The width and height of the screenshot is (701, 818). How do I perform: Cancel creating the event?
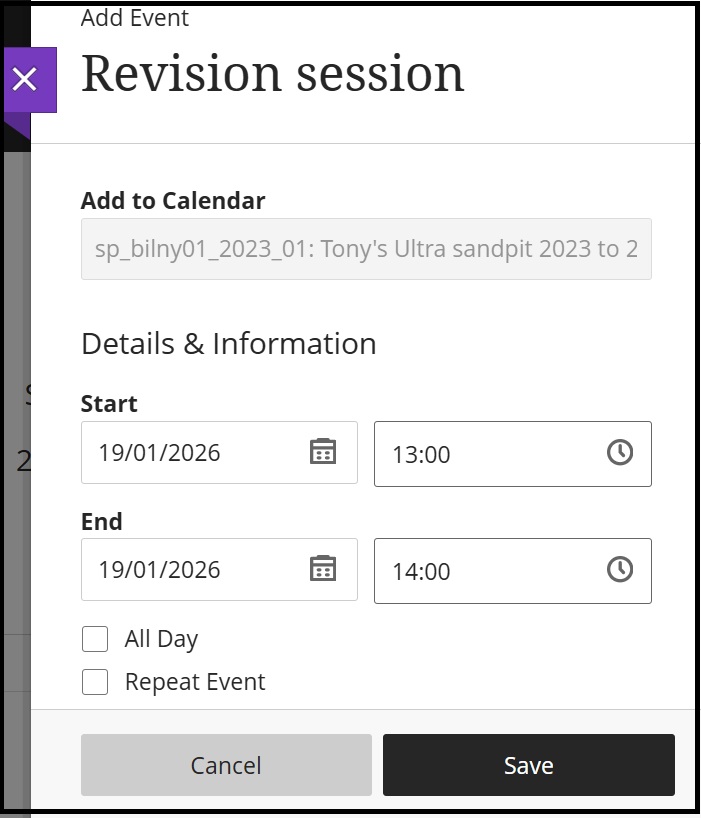[225, 764]
